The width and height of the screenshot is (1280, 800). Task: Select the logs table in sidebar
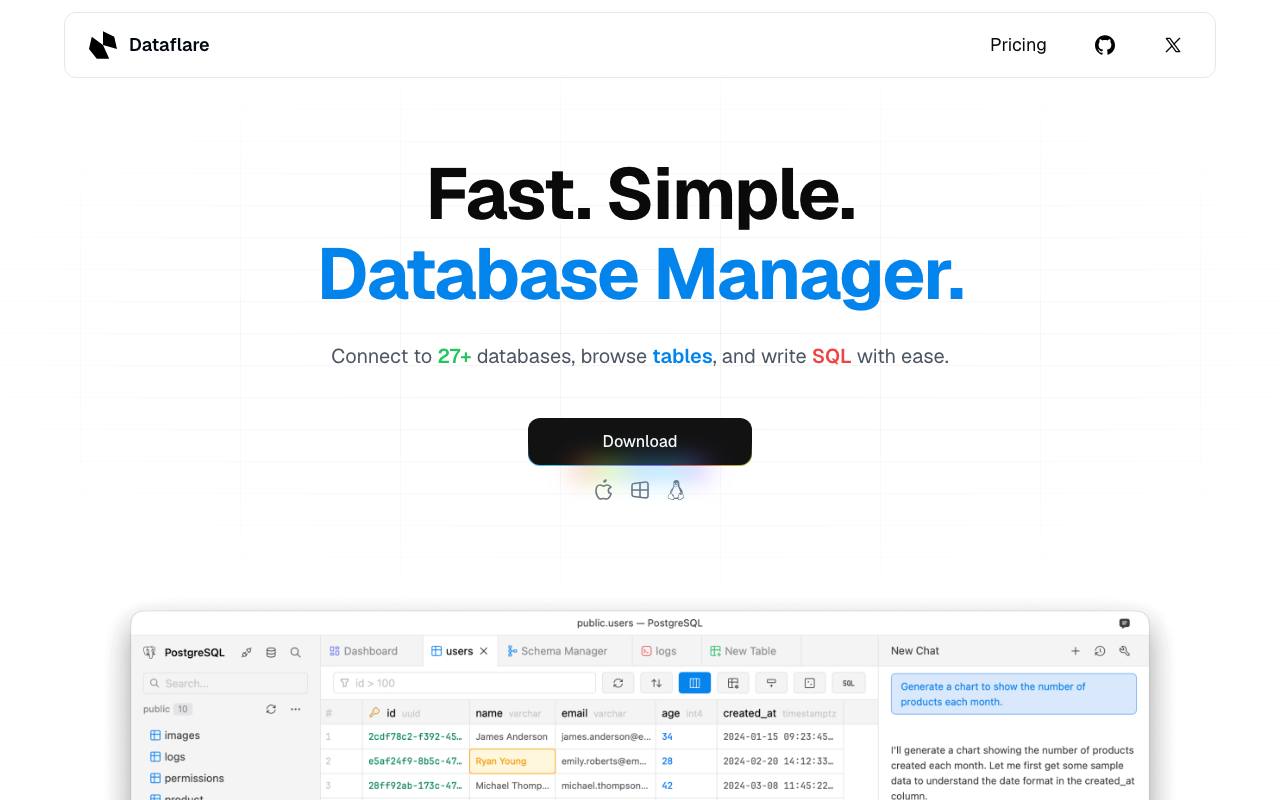168,757
